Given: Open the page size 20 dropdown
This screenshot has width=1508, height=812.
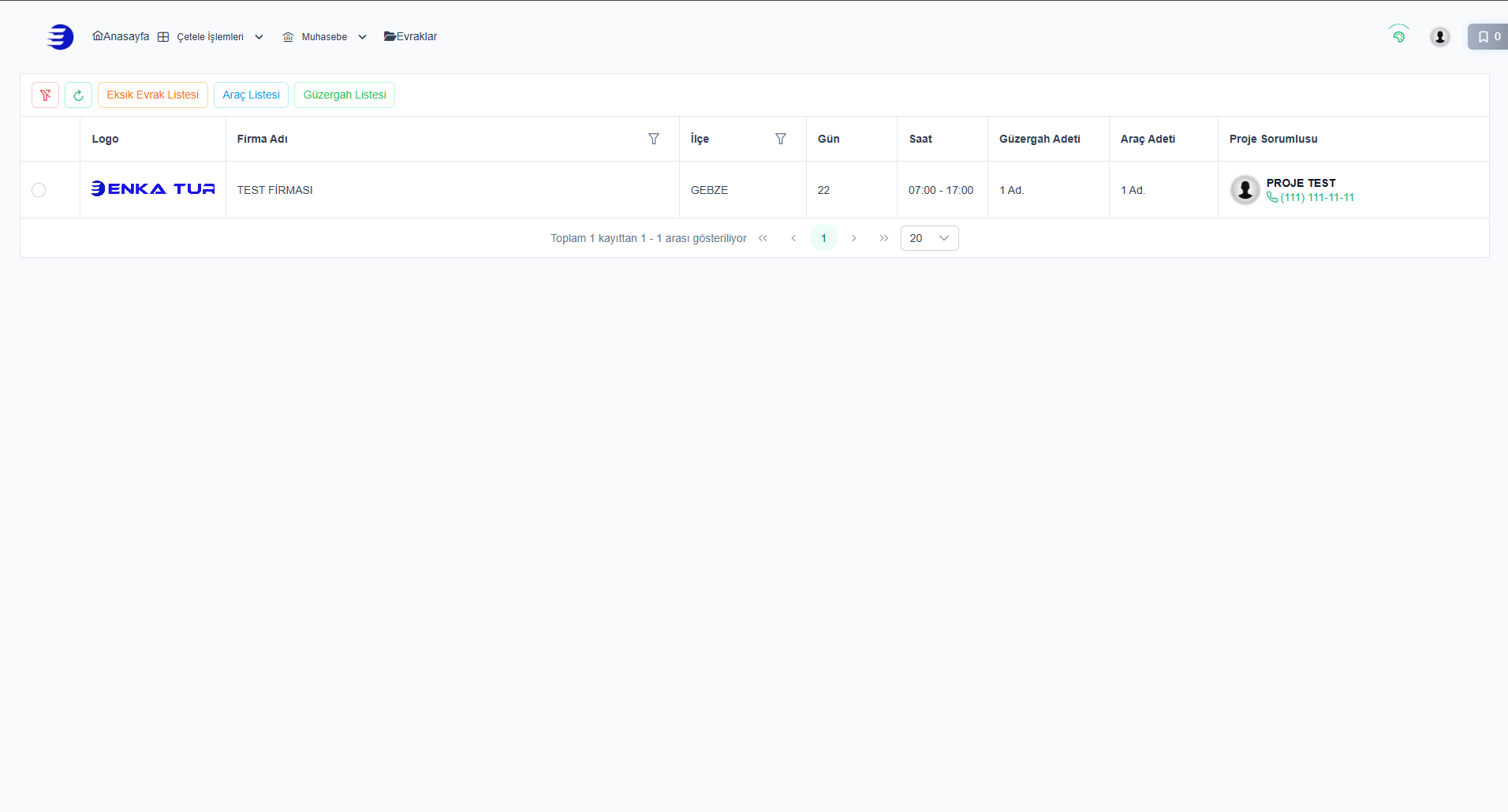Looking at the screenshot, I should pos(930,238).
